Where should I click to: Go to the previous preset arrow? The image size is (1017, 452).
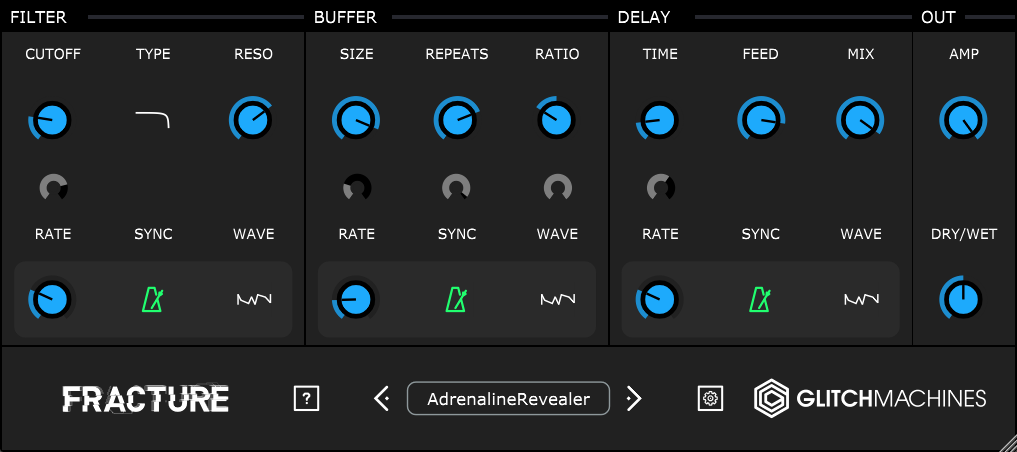(x=382, y=398)
